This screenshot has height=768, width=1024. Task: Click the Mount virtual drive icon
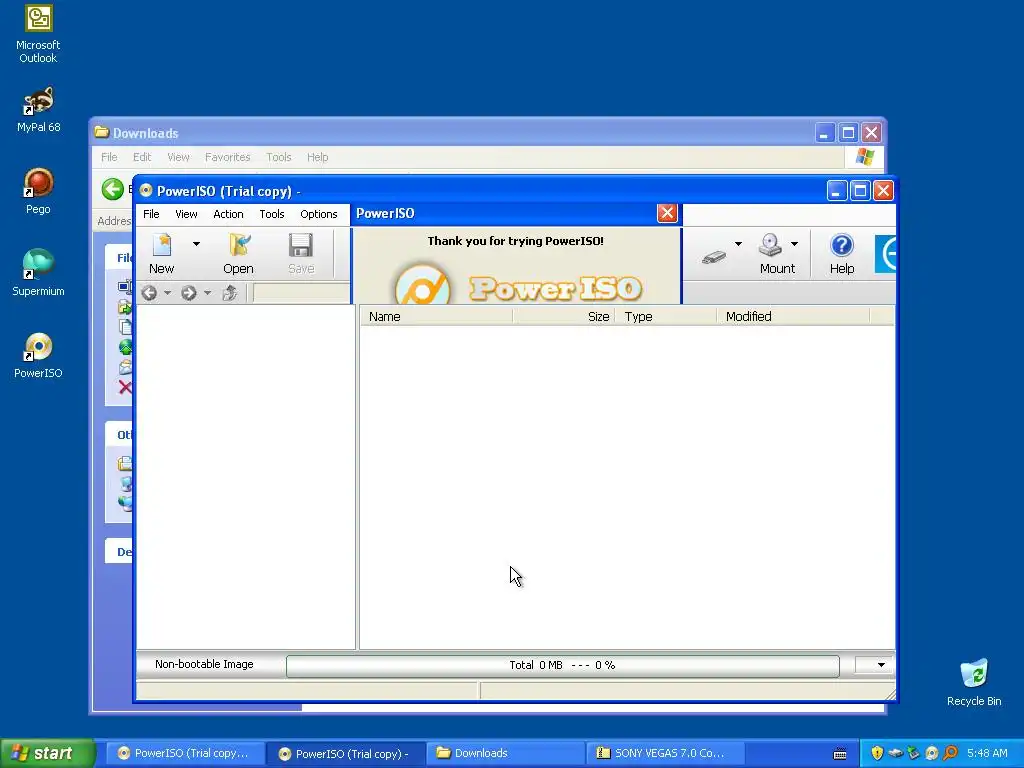coord(771,246)
